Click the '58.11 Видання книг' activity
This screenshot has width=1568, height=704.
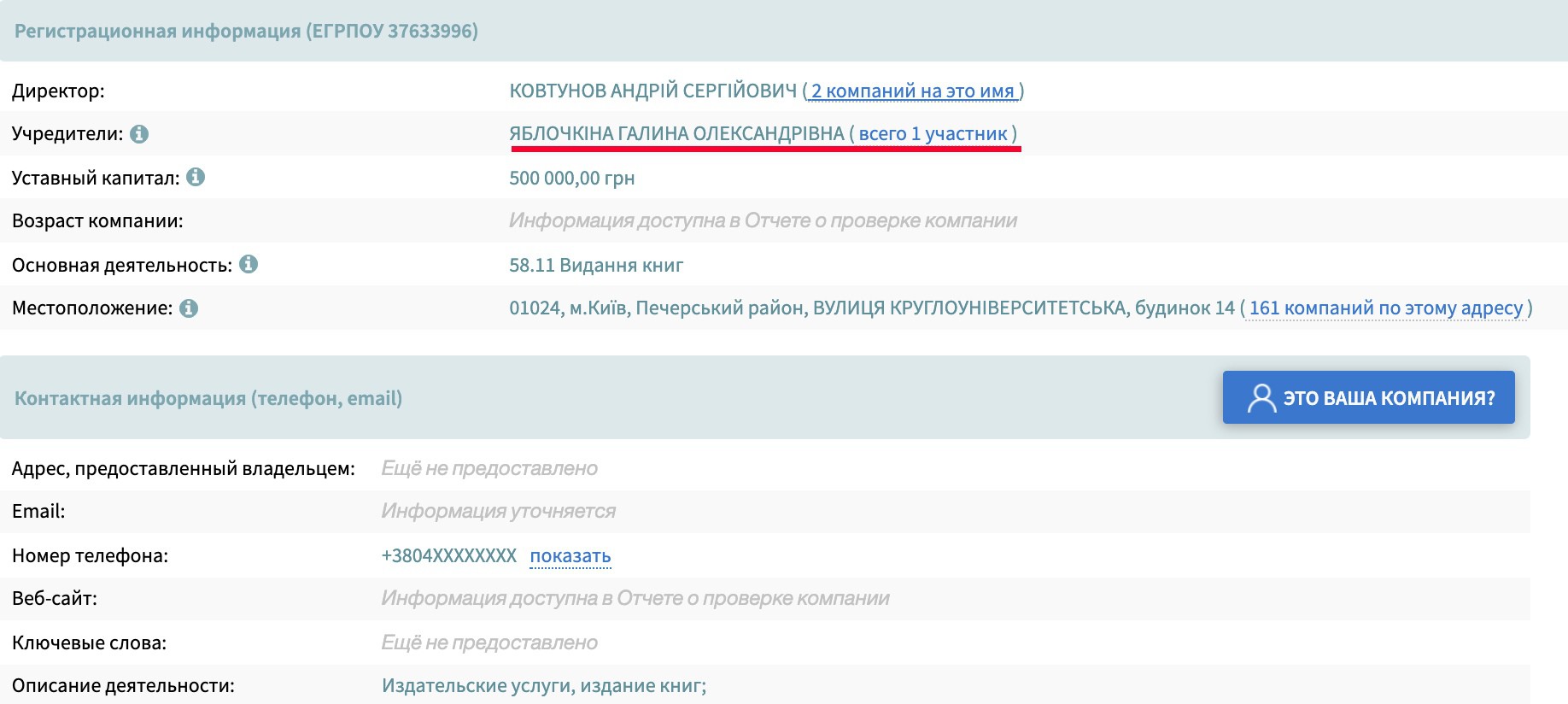click(x=596, y=266)
